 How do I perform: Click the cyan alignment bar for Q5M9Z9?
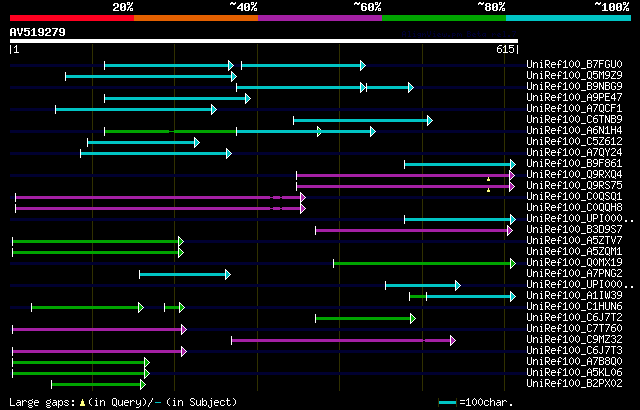[x=149, y=77]
